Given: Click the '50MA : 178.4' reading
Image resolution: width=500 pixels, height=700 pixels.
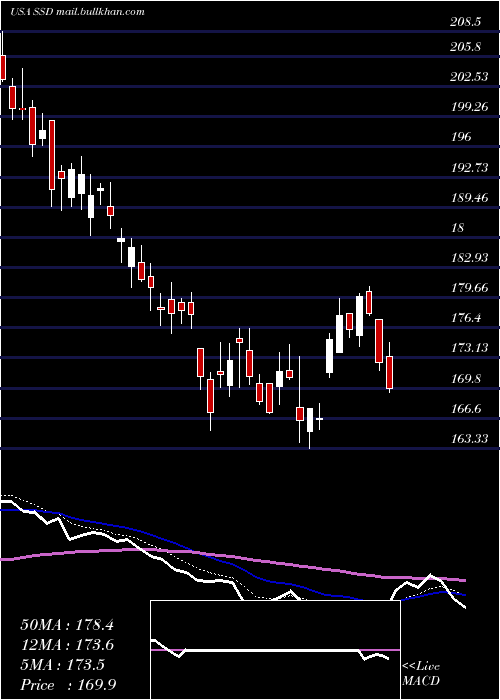Looking at the screenshot, I should [67, 625].
